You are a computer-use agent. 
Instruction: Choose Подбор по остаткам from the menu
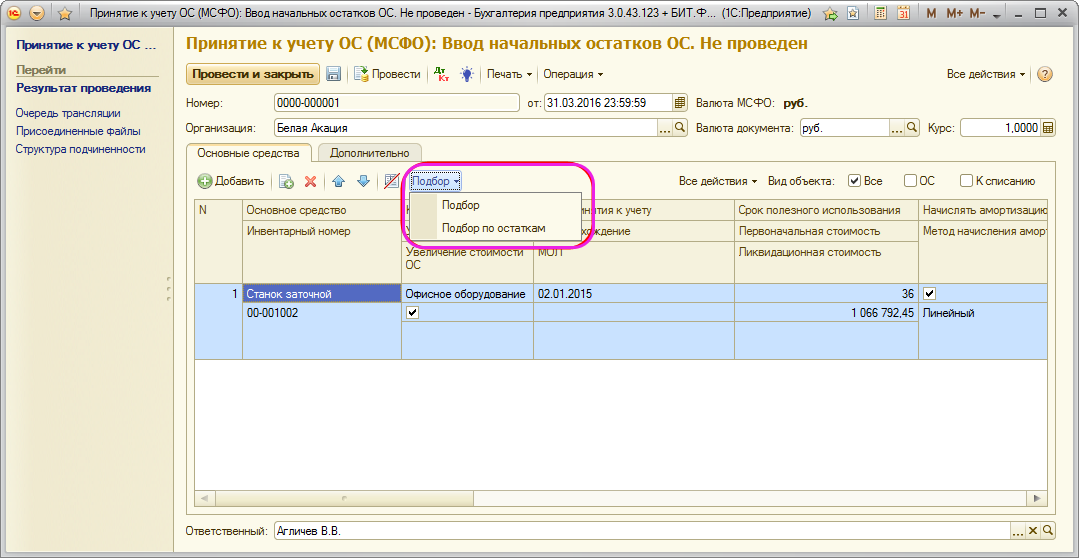pos(493,228)
